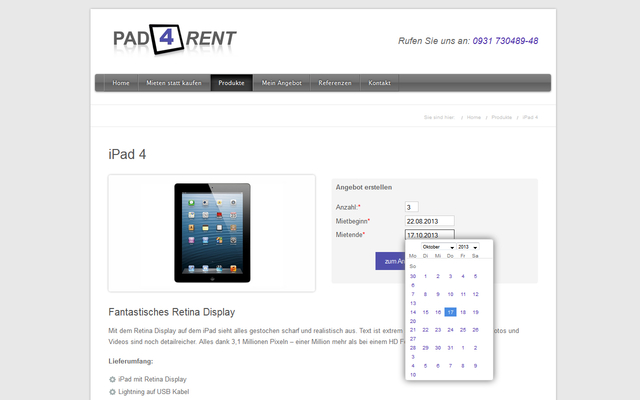Click the Produkte breadcrumb link
The height and width of the screenshot is (400, 640).
[x=502, y=117]
